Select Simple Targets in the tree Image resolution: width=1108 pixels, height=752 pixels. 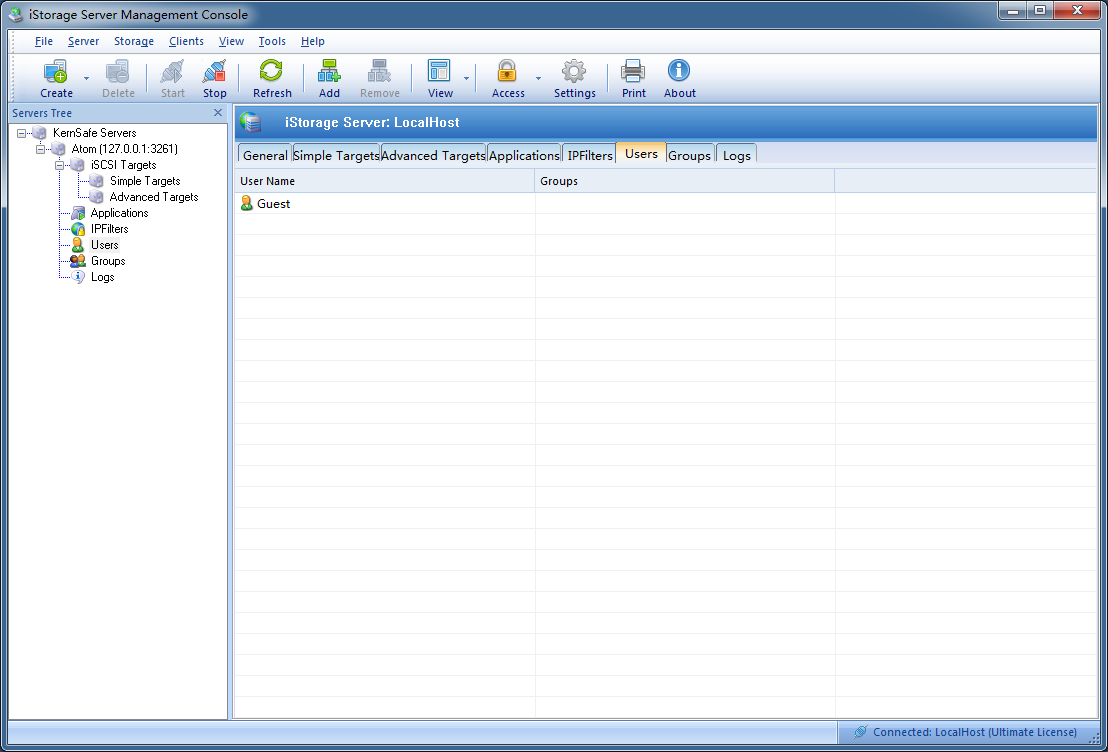coord(145,181)
